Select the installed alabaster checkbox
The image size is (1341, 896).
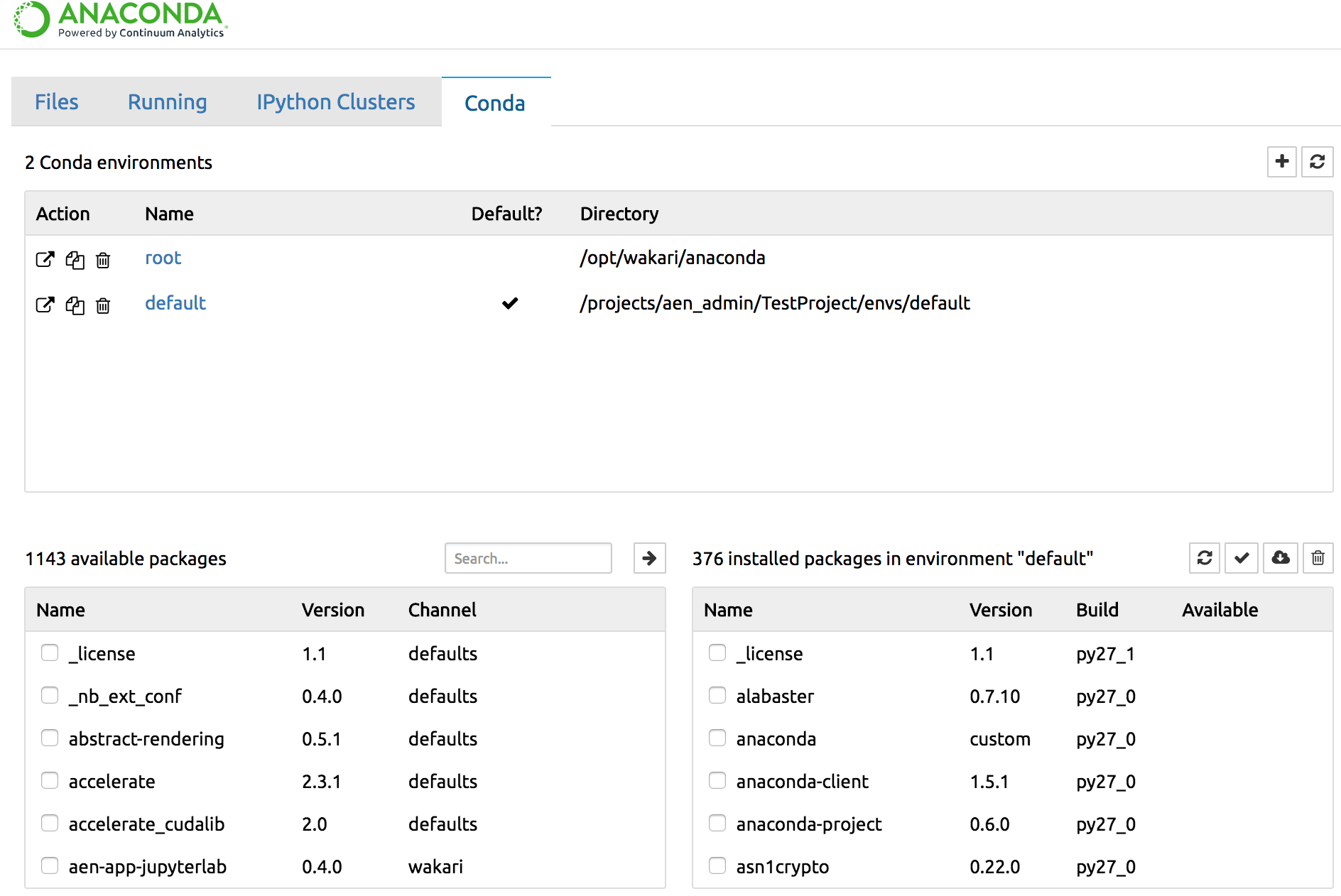[x=717, y=695]
